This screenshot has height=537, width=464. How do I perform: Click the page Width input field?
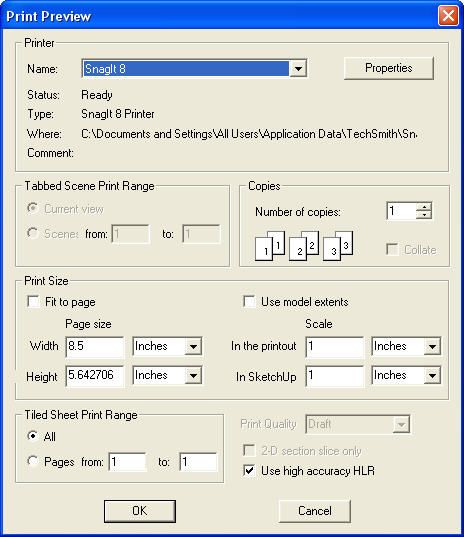point(95,346)
